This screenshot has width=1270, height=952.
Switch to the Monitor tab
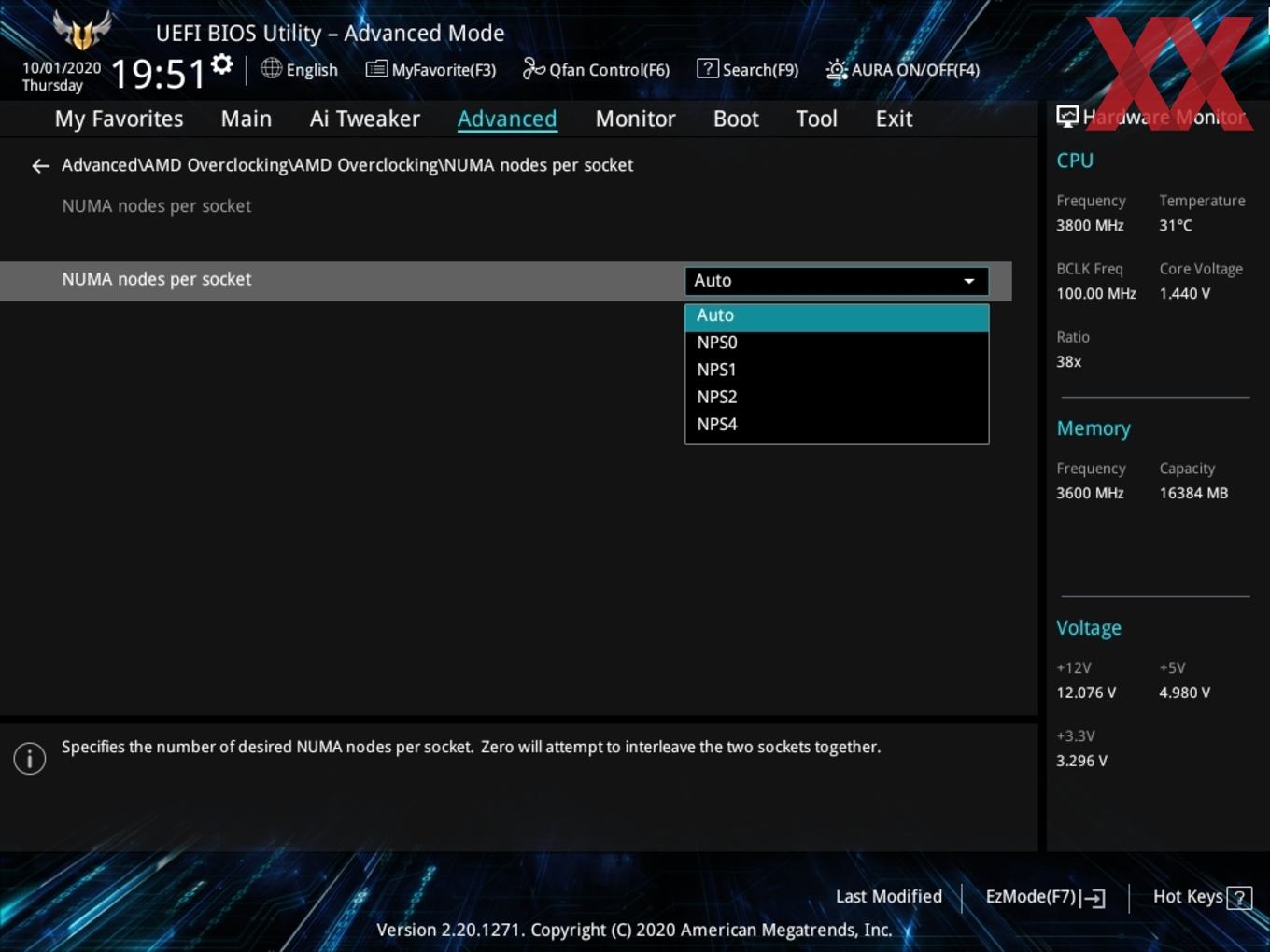click(635, 119)
